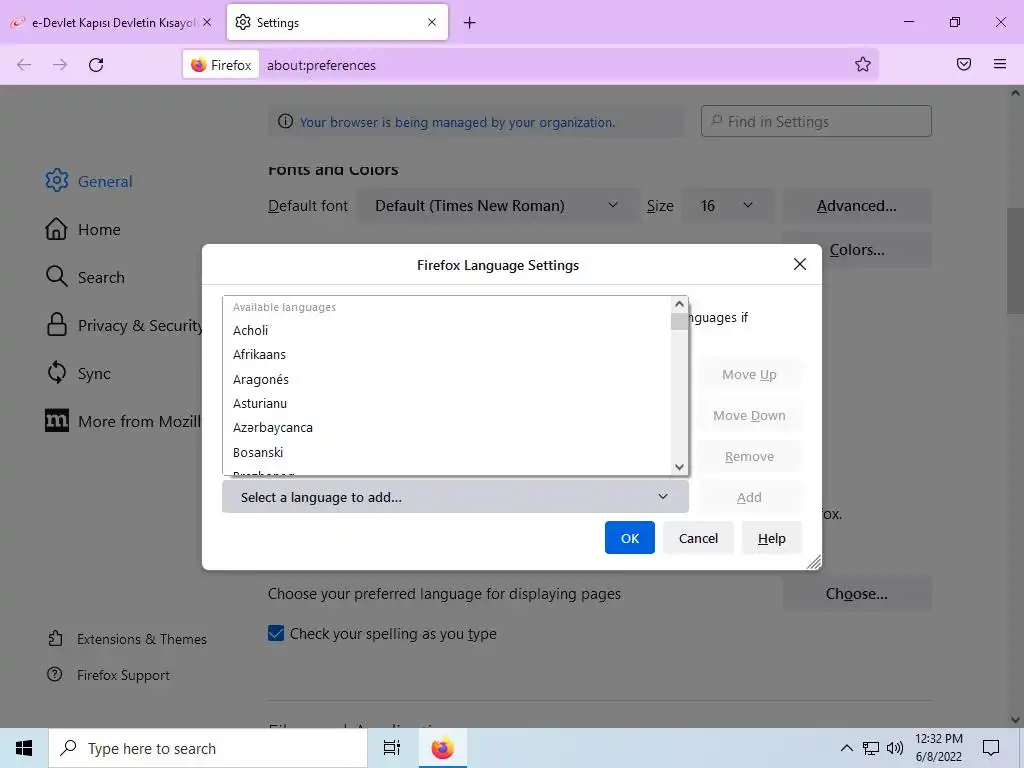Screen dimensions: 1024x768
Task: Bookmark this page with the star icon
Action: point(863,64)
